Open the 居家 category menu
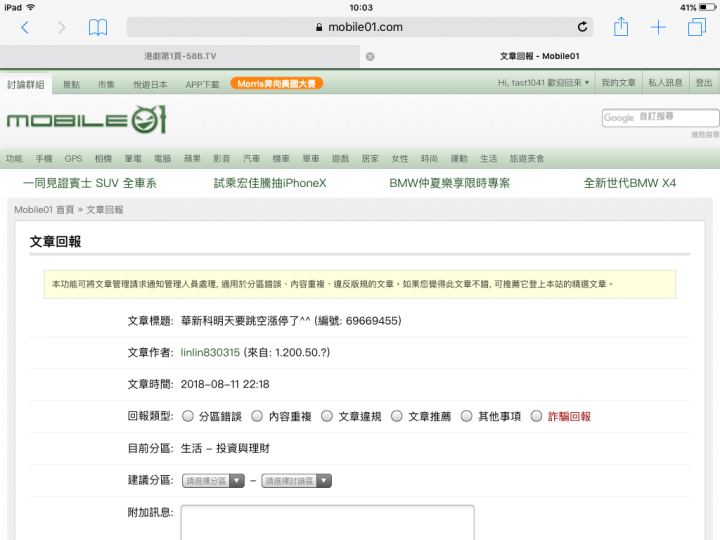 [x=370, y=158]
